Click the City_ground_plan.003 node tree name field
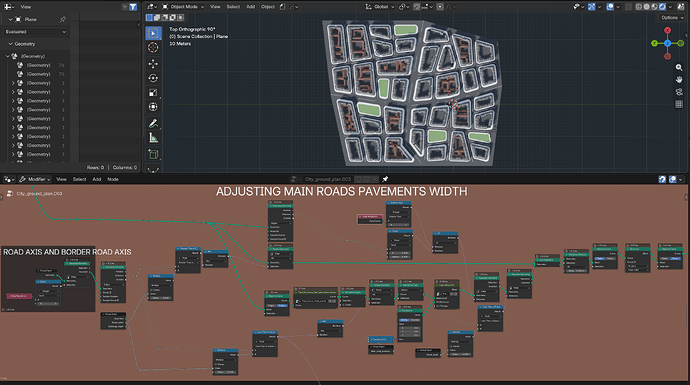Screen dimensions: 690x385 (327, 179)
